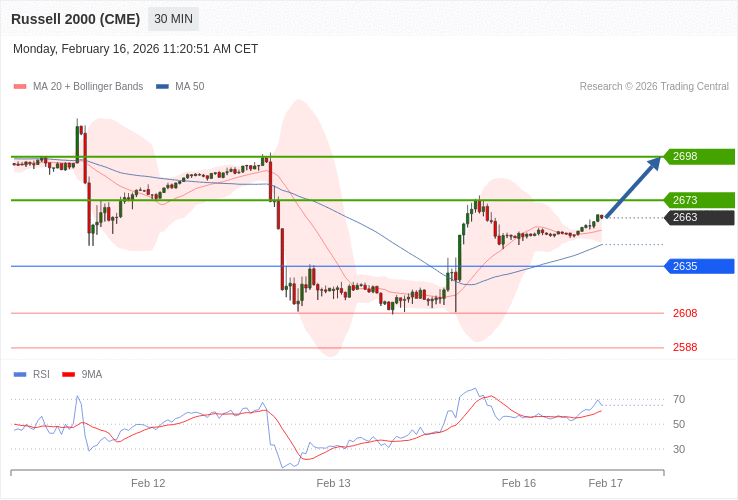The image size is (738, 500).
Task: Click the dark 2663 current price tag
Action: pyautogui.click(x=699, y=218)
